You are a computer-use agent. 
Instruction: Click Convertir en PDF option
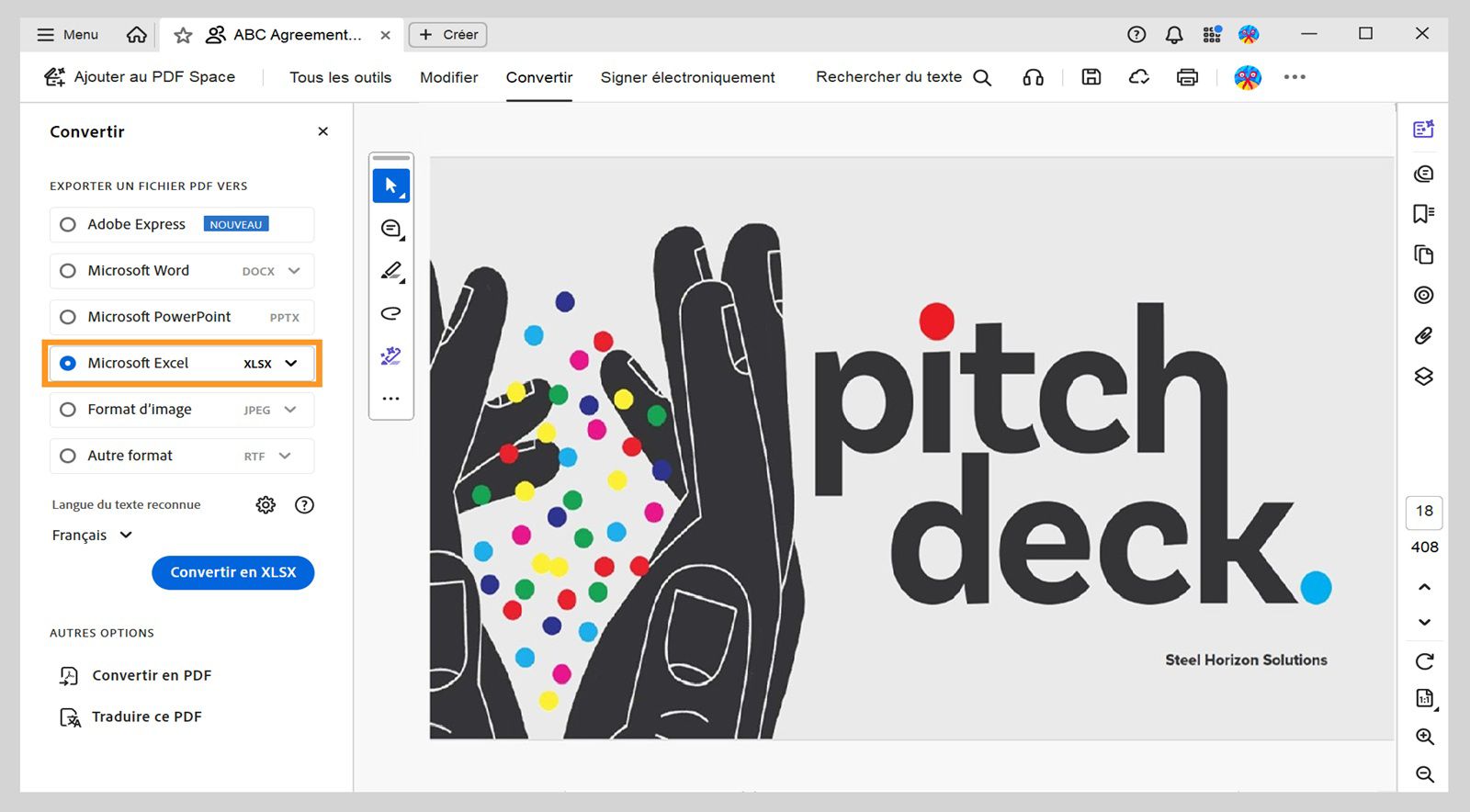[136, 675]
